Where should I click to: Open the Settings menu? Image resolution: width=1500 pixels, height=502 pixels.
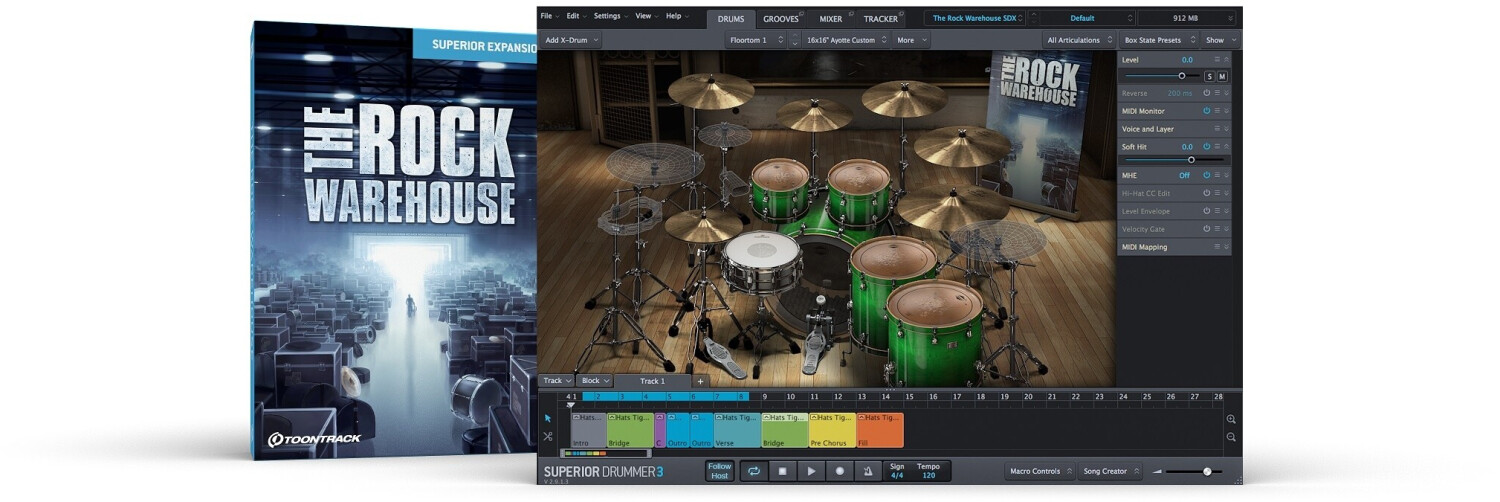tap(609, 16)
